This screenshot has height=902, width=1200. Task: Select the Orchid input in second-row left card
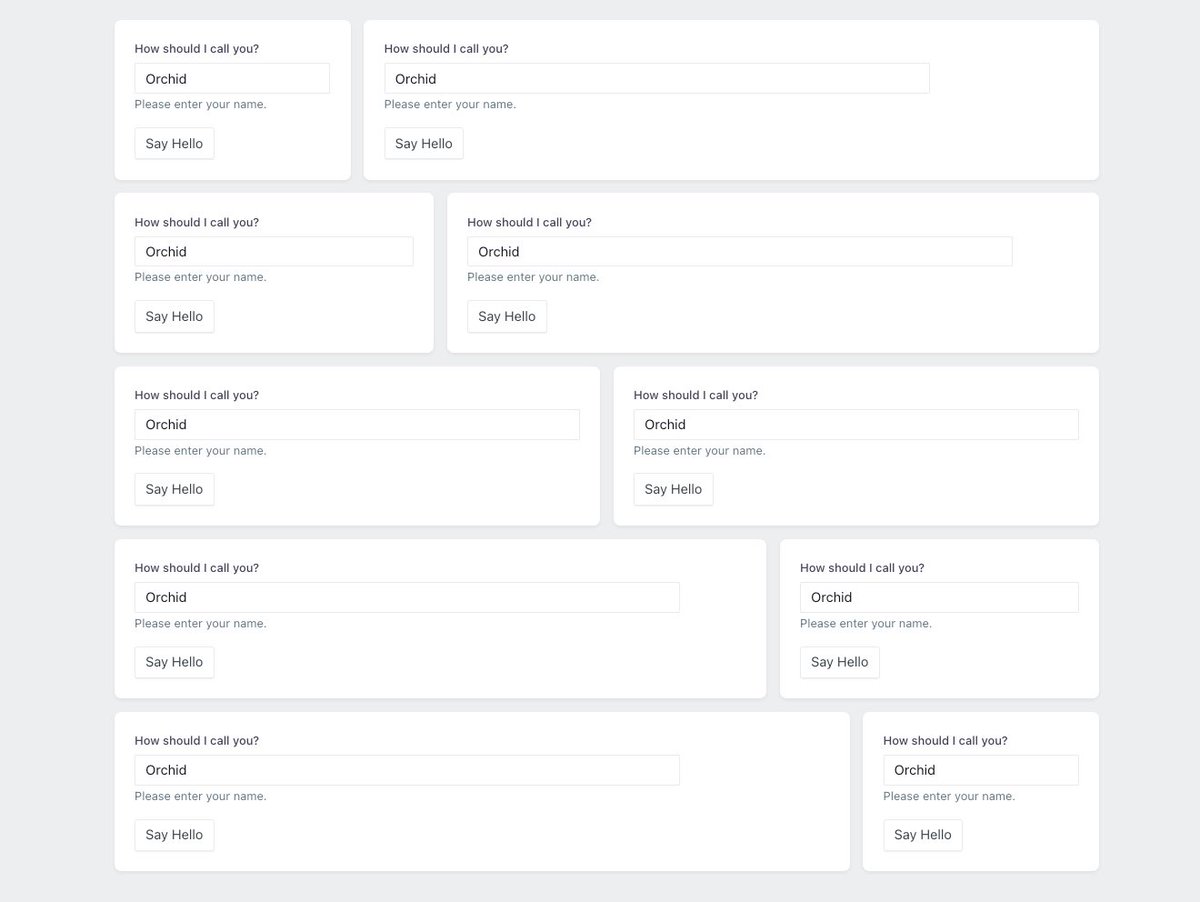(x=274, y=251)
